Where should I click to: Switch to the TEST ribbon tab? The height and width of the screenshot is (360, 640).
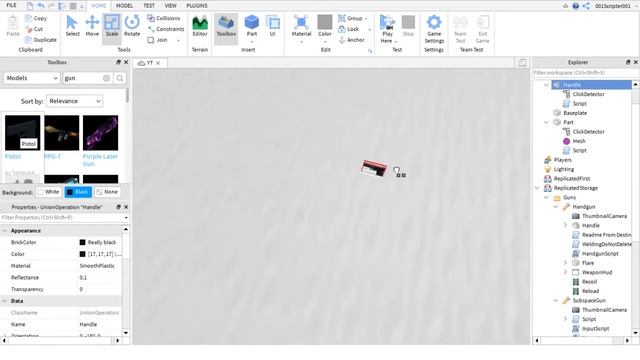pyautogui.click(x=149, y=6)
